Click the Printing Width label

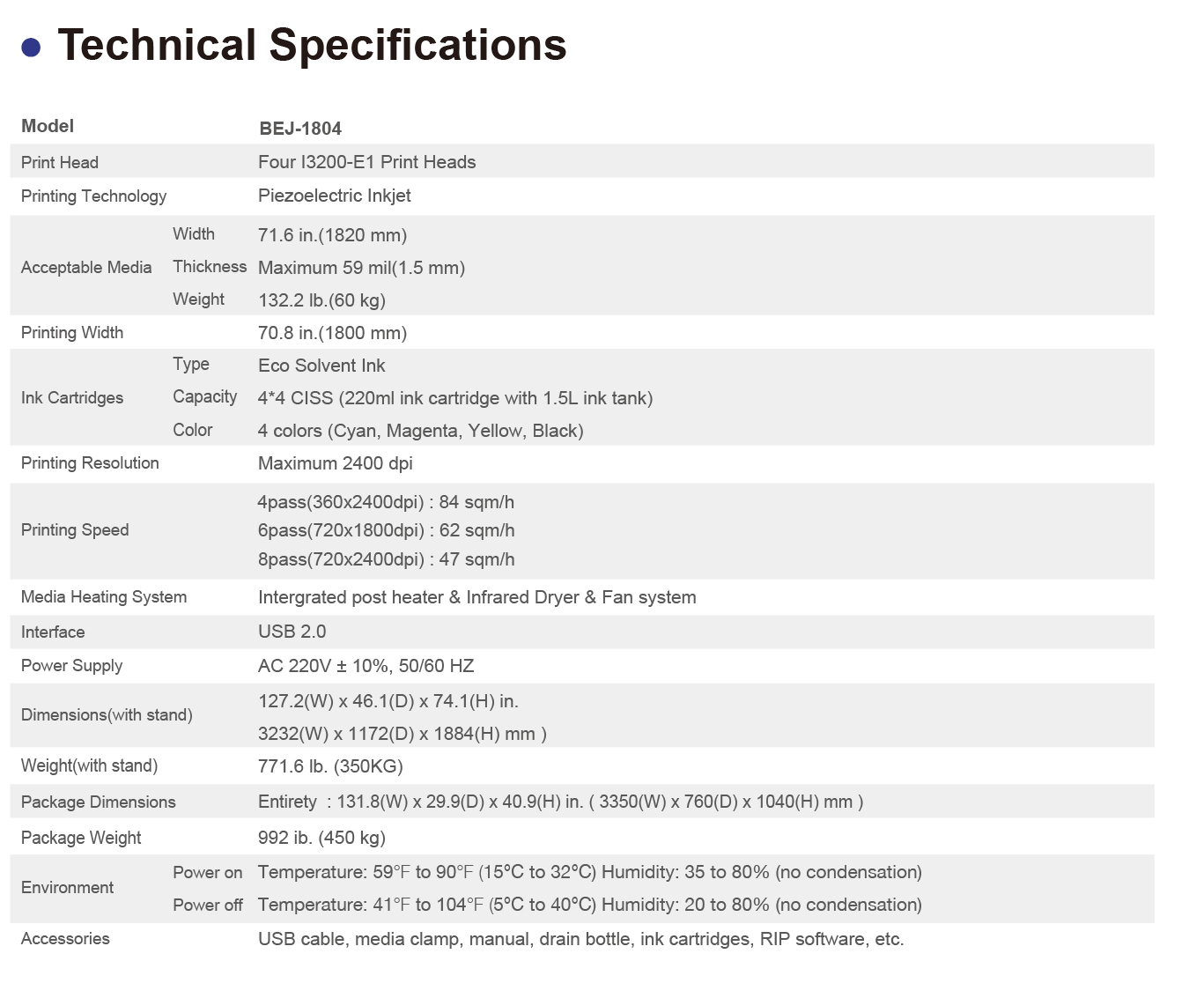[72, 333]
